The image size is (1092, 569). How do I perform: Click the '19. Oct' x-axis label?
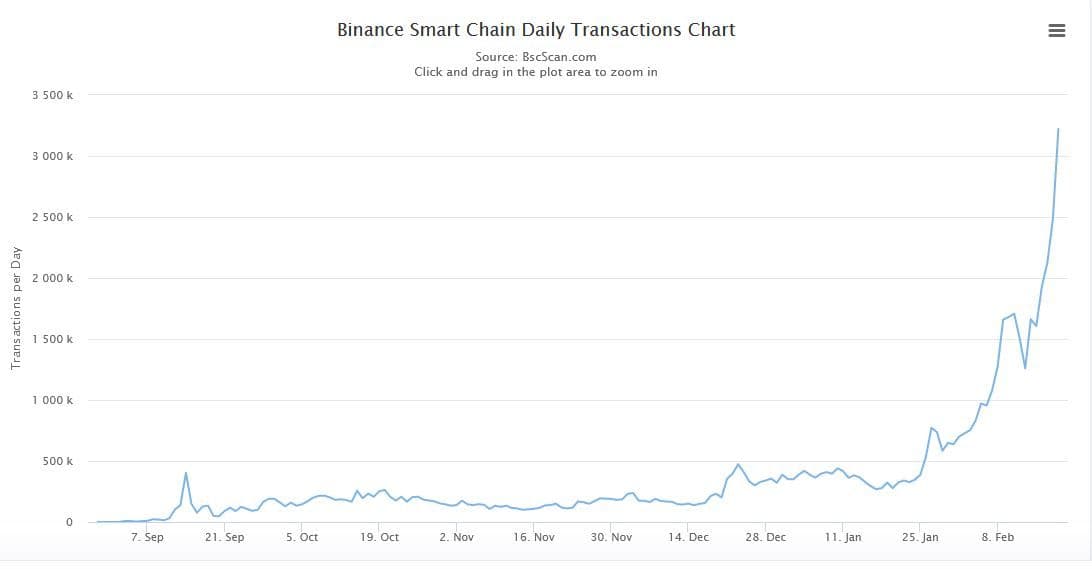pyautogui.click(x=379, y=537)
